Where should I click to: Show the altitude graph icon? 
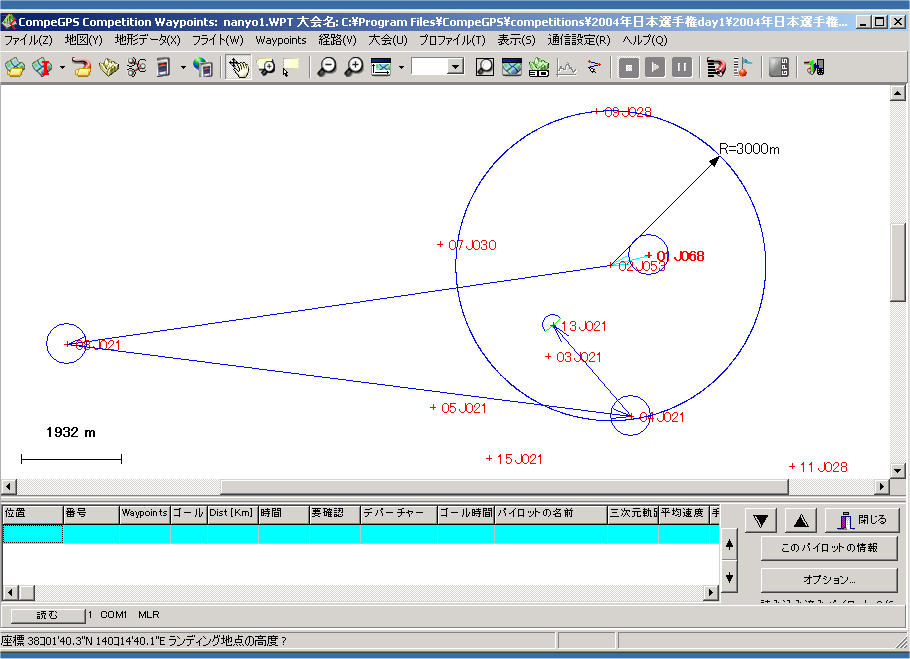pos(566,67)
